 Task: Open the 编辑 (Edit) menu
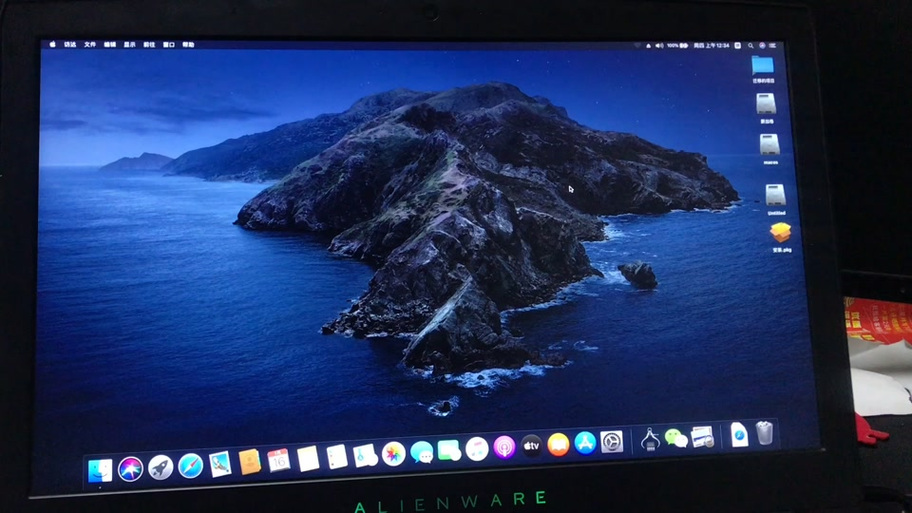pos(109,44)
